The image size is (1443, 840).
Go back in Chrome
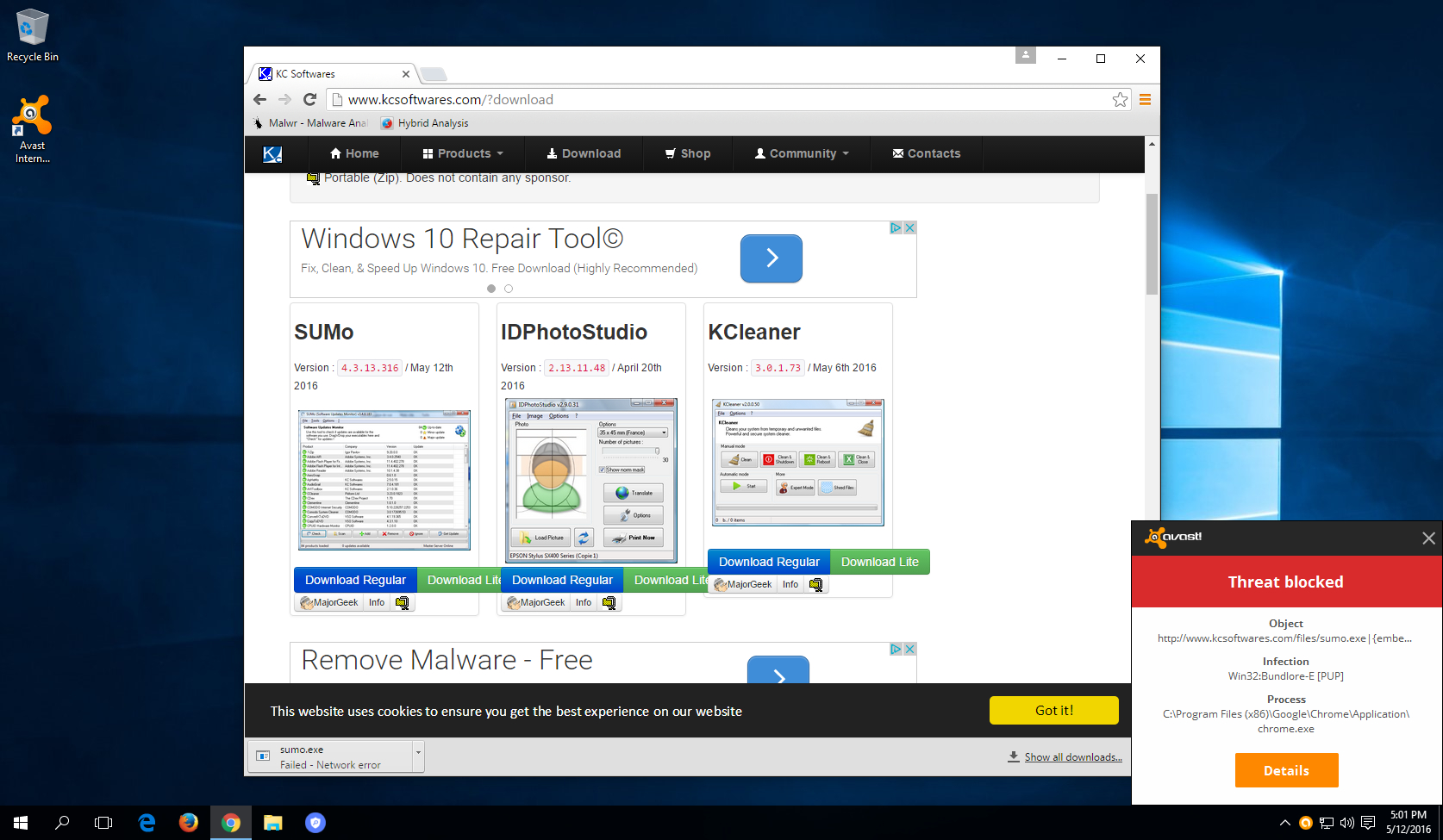tap(259, 99)
